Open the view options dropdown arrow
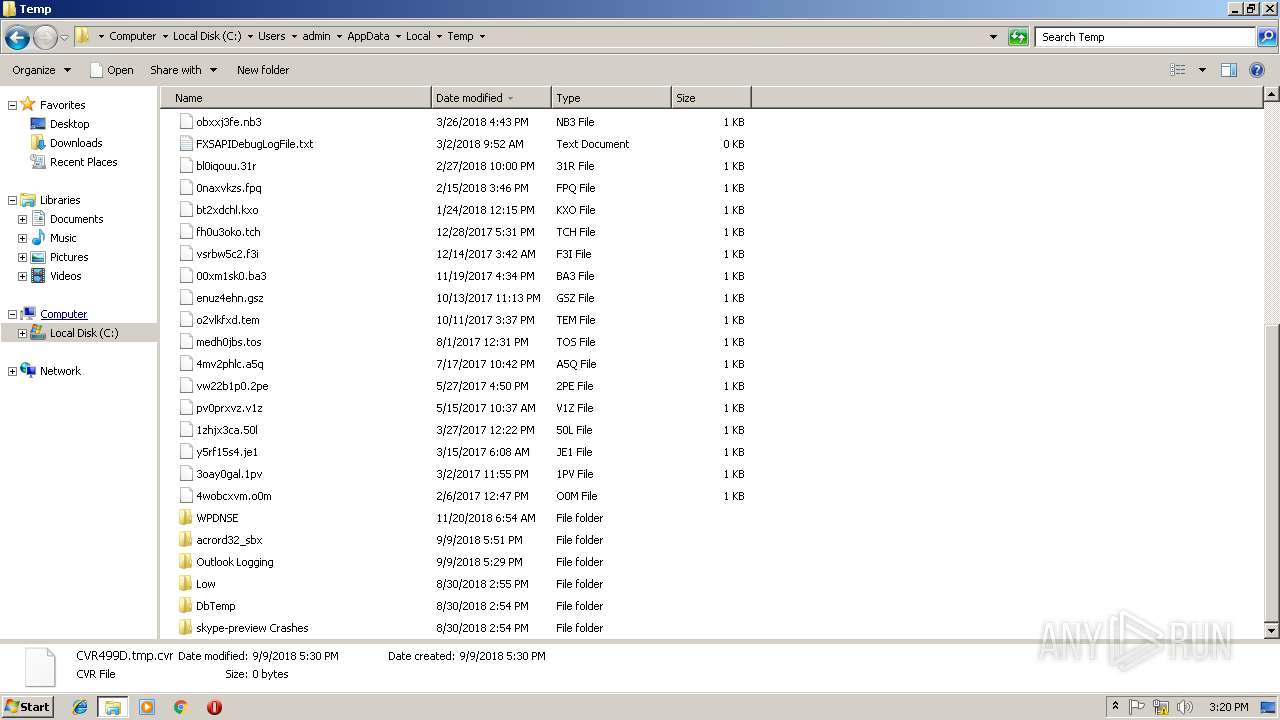This screenshot has height=720, width=1280. pyautogui.click(x=1202, y=70)
